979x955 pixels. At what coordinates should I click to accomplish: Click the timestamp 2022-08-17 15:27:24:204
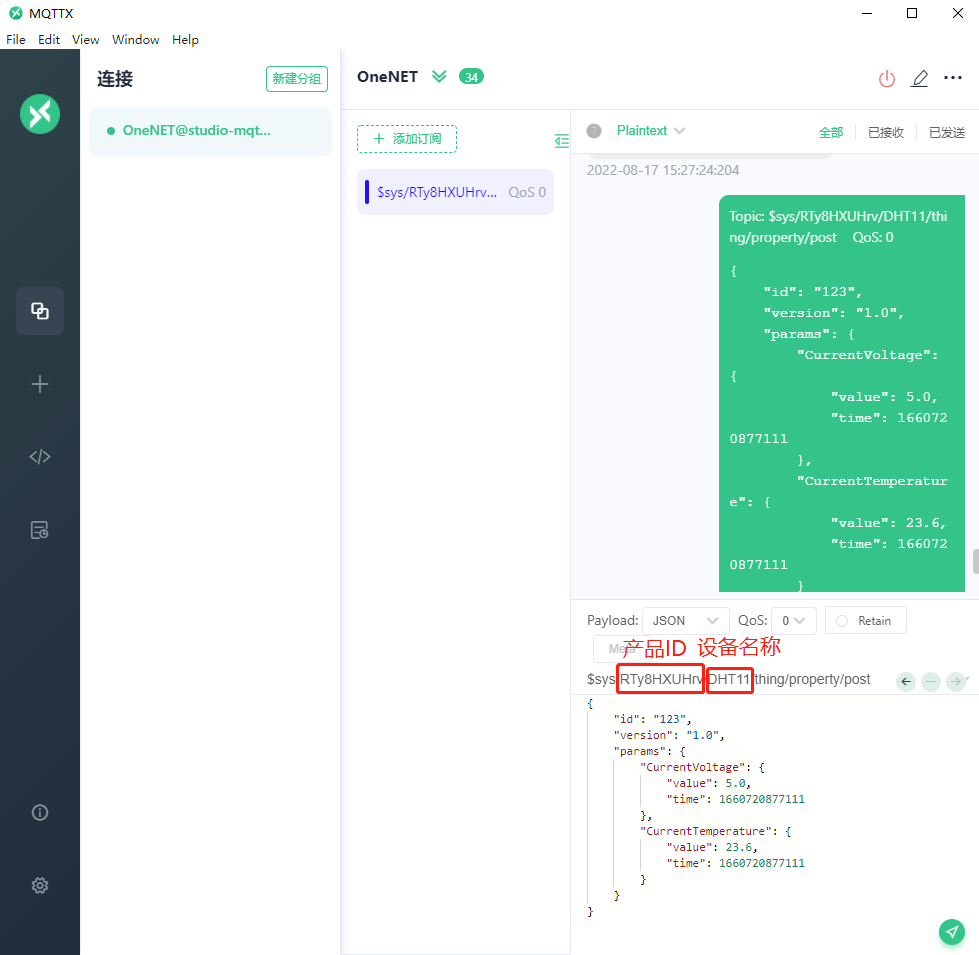click(662, 170)
